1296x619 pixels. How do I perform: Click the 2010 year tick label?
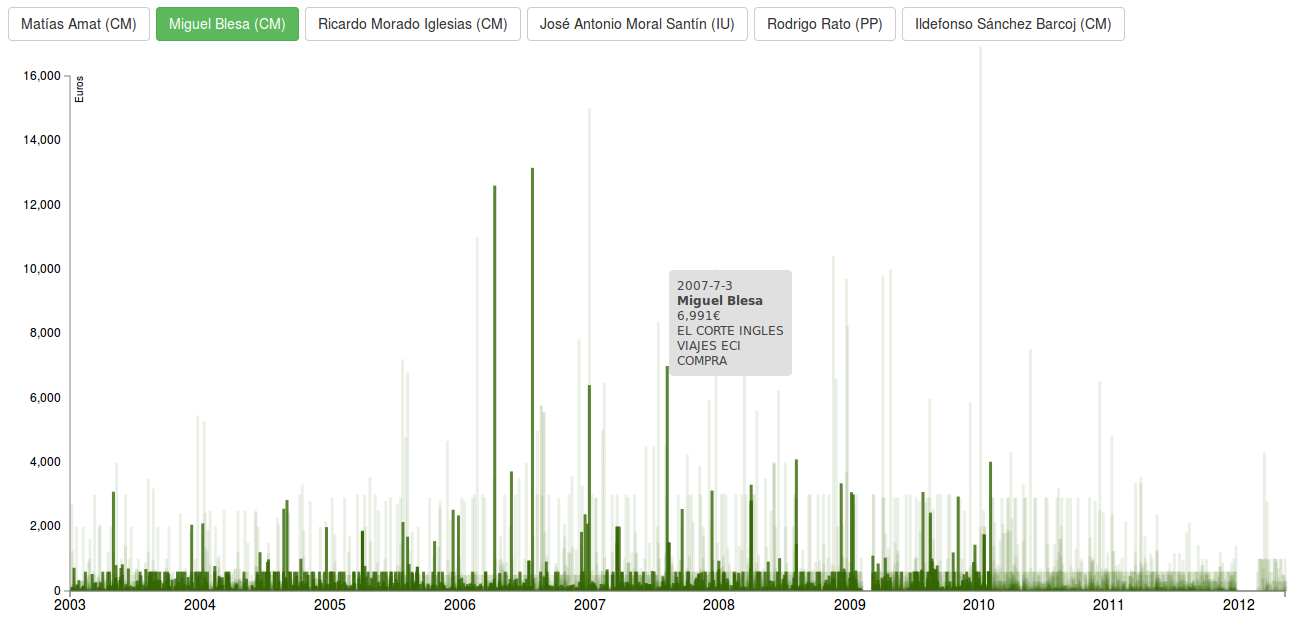(978, 605)
